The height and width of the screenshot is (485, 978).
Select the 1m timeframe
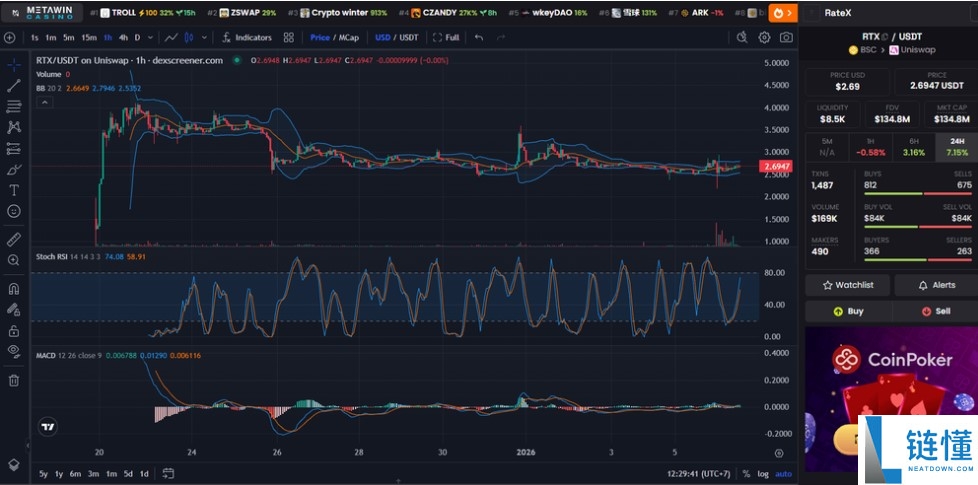(51, 37)
